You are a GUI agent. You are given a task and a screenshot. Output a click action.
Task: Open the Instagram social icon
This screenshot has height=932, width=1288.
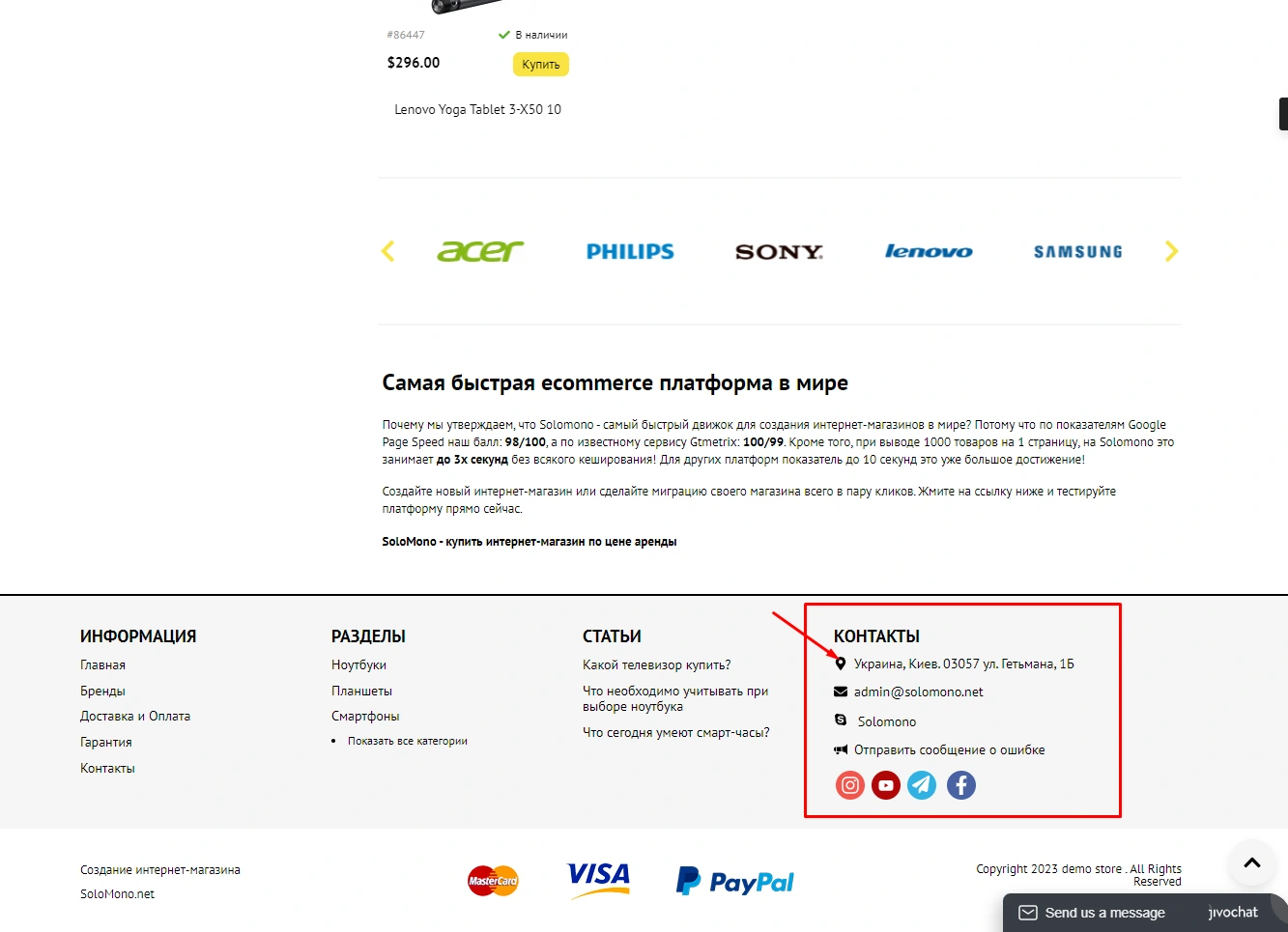pos(850,785)
